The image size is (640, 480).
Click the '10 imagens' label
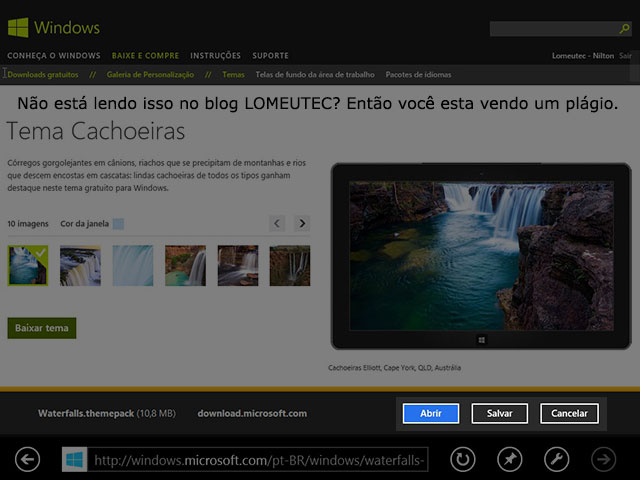point(28,224)
